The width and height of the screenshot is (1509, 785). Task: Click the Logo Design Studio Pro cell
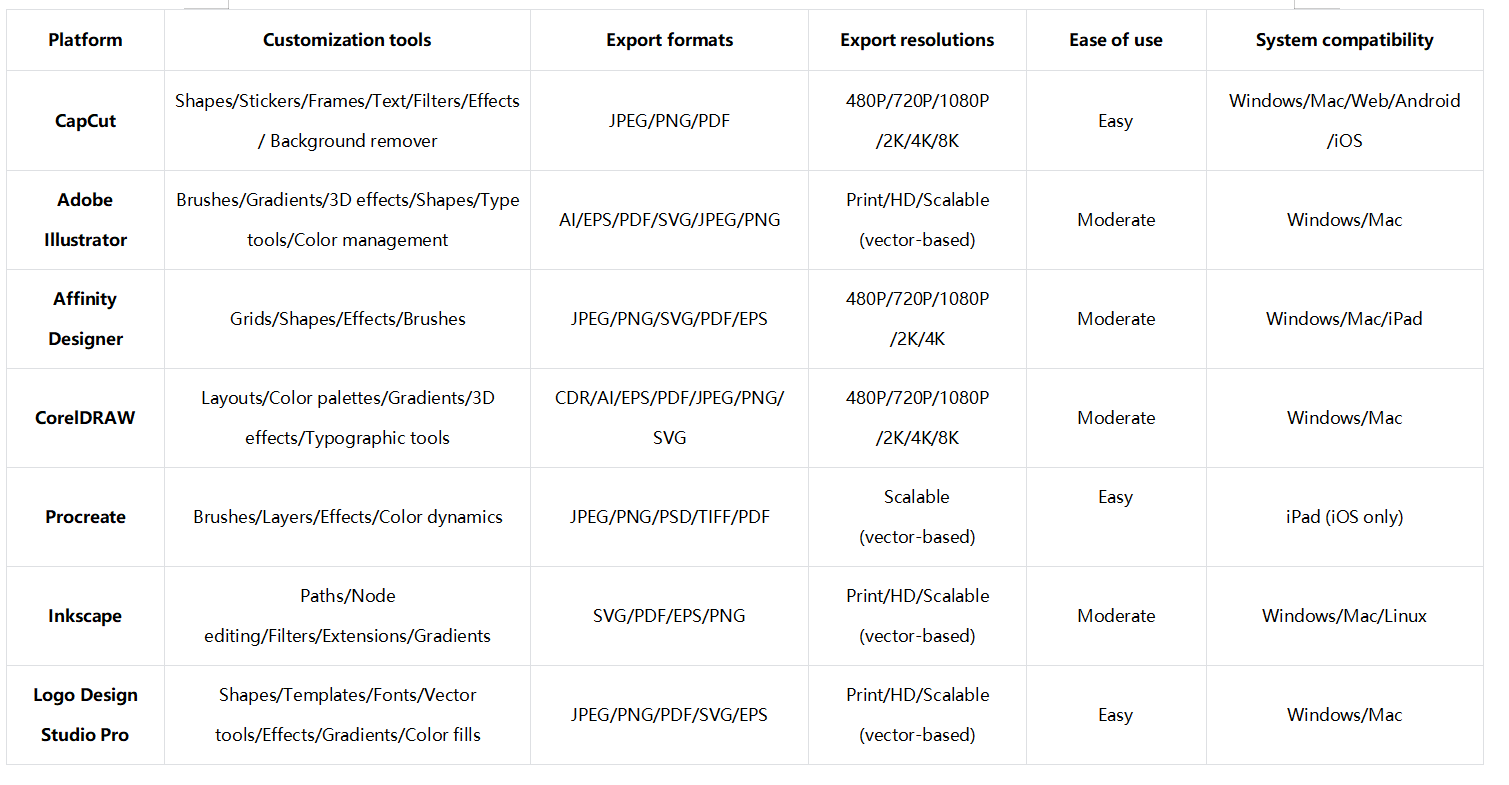click(85, 715)
